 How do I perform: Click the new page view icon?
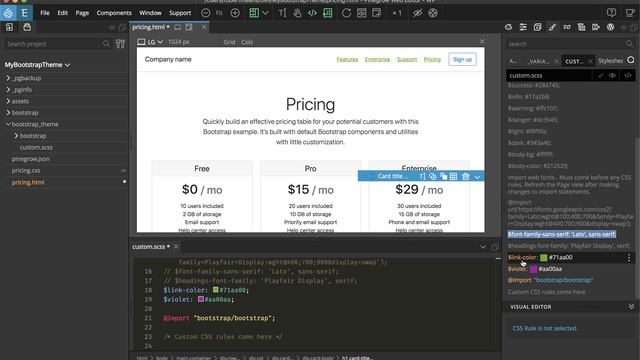(x=376, y=13)
